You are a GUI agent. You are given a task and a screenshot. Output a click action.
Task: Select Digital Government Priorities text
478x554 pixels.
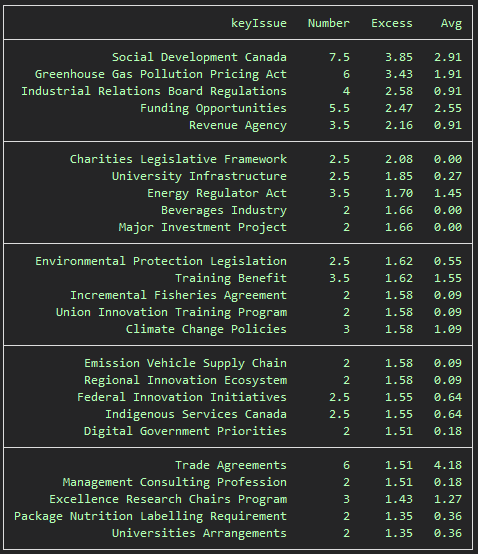[185, 431]
